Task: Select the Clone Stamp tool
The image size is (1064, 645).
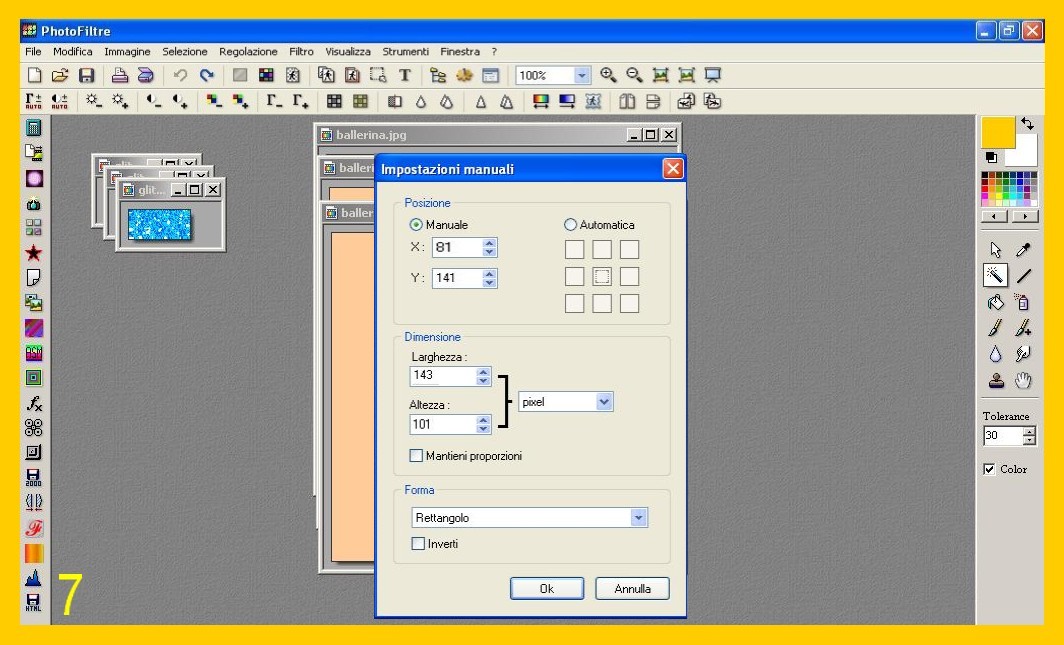Action: click(995, 380)
